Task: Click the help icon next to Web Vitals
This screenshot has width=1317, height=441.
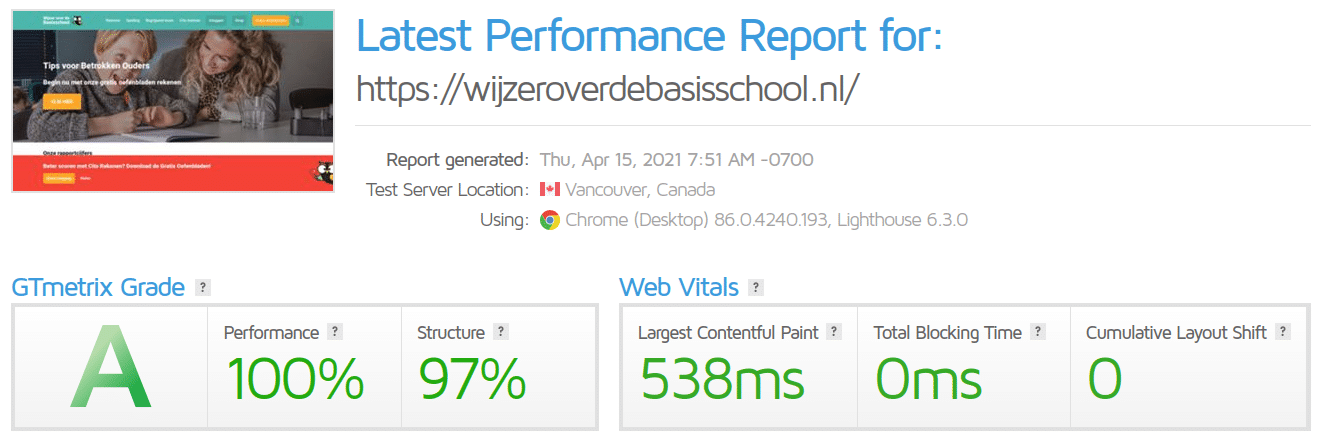Action: click(x=756, y=288)
